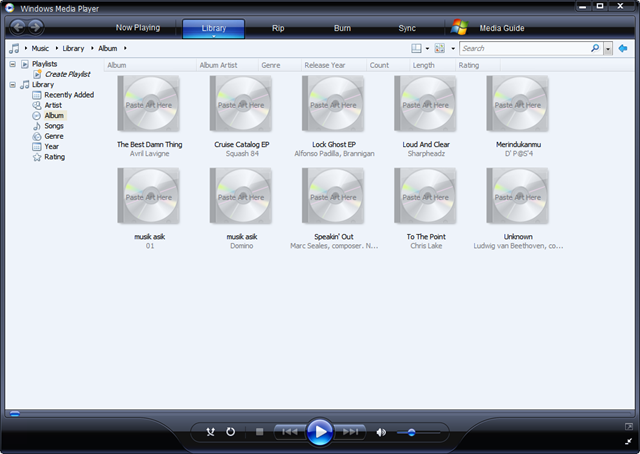
Task: Switch to compact mode icon at bottom right
Action: pyautogui.click(x=629, y=441)
